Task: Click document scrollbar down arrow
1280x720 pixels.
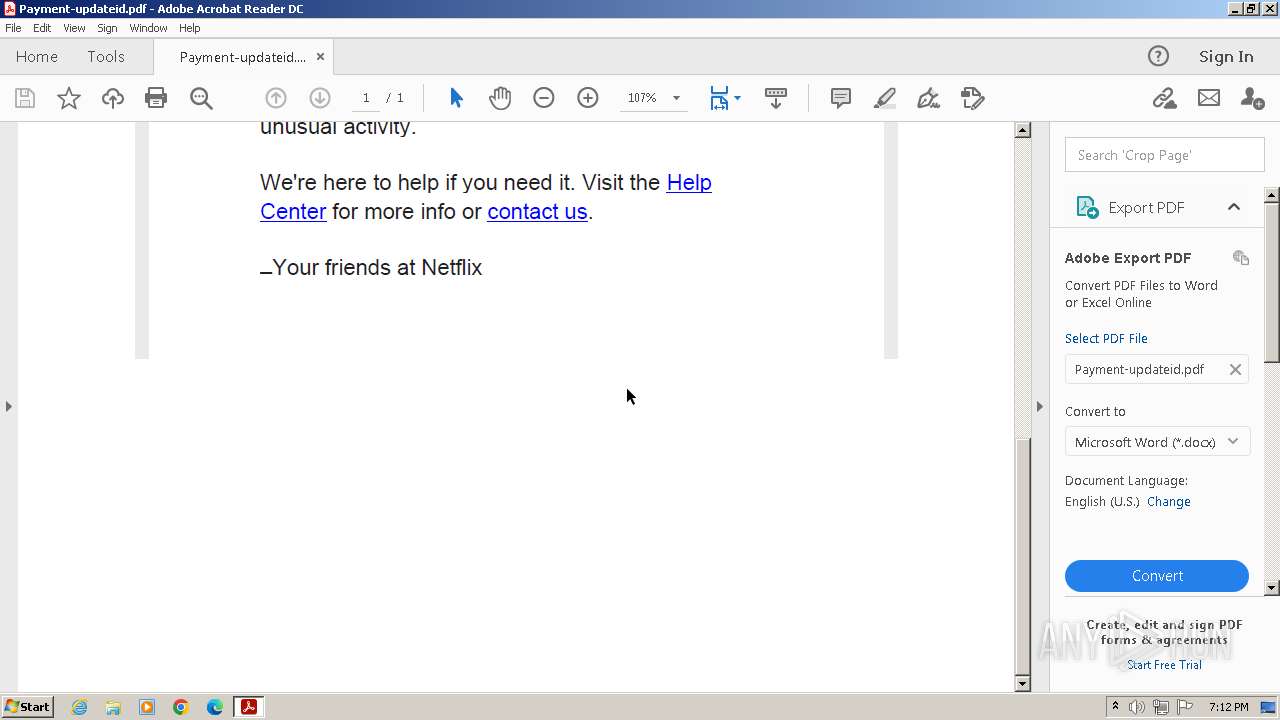Action: (x=1022, y=684)
